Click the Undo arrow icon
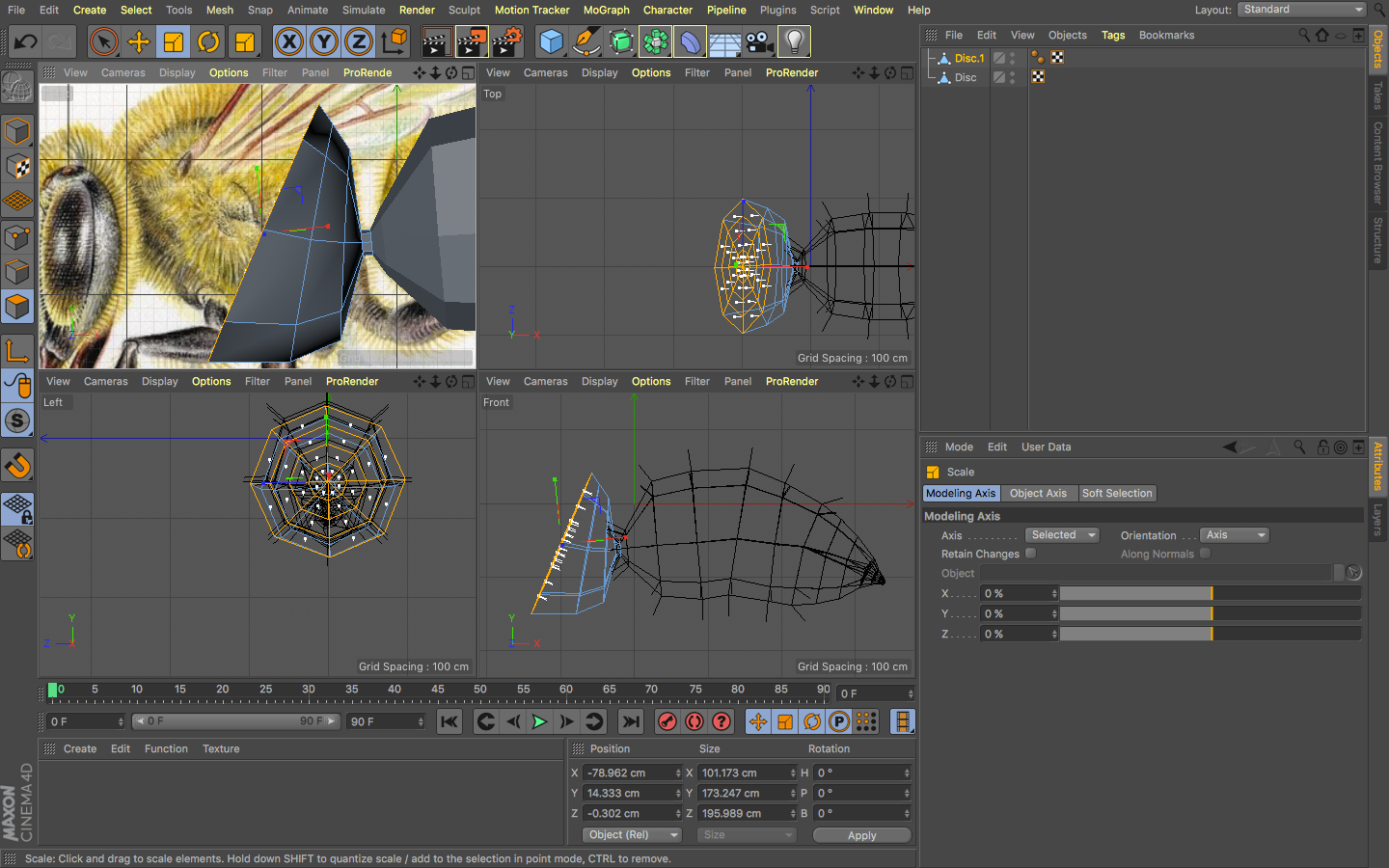This screenshot has height=868, width=1389. click(x=25, y=41)
